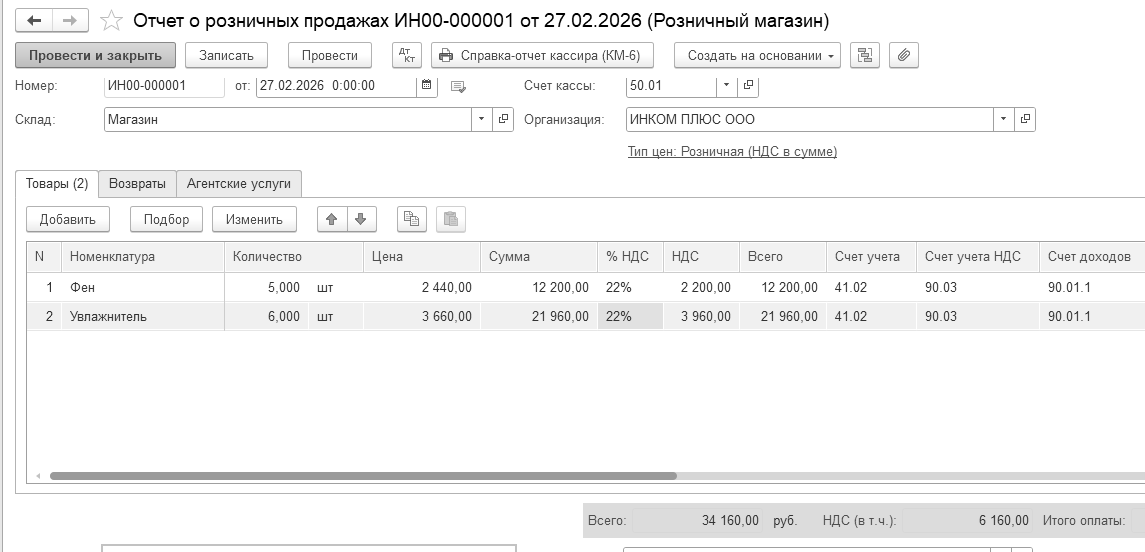Show Дт/Кт postings of the document

pos(407,55)
